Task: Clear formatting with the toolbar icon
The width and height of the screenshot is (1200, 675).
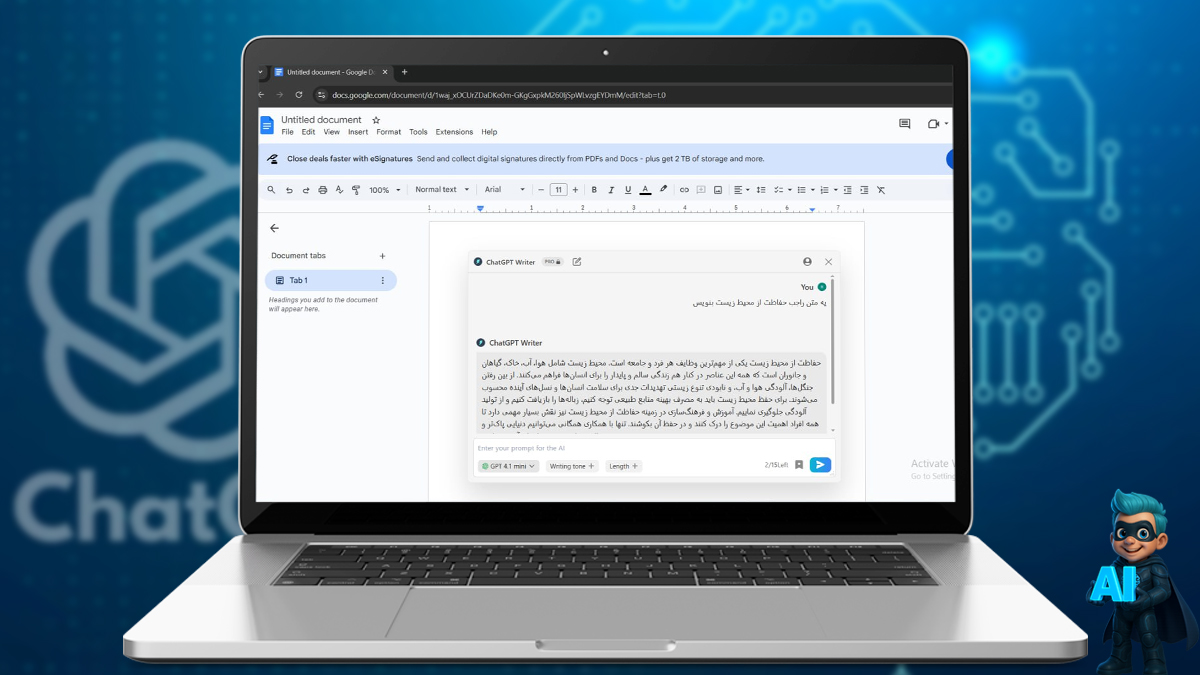Action: tap(881, 190)
